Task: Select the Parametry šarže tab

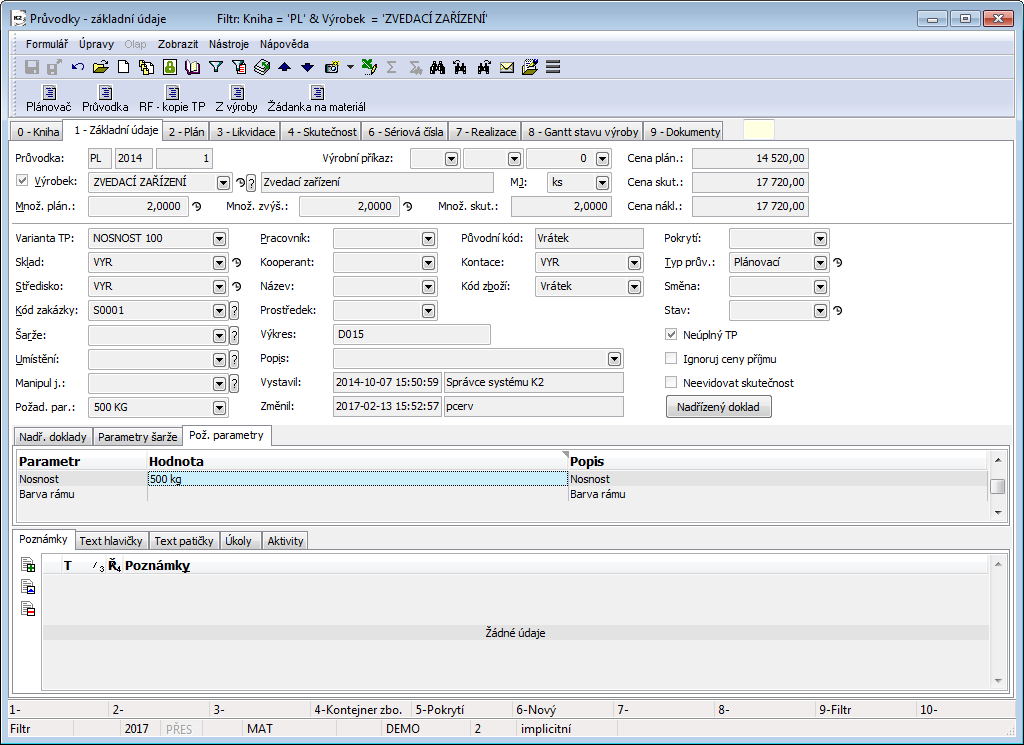Action: 138,436
